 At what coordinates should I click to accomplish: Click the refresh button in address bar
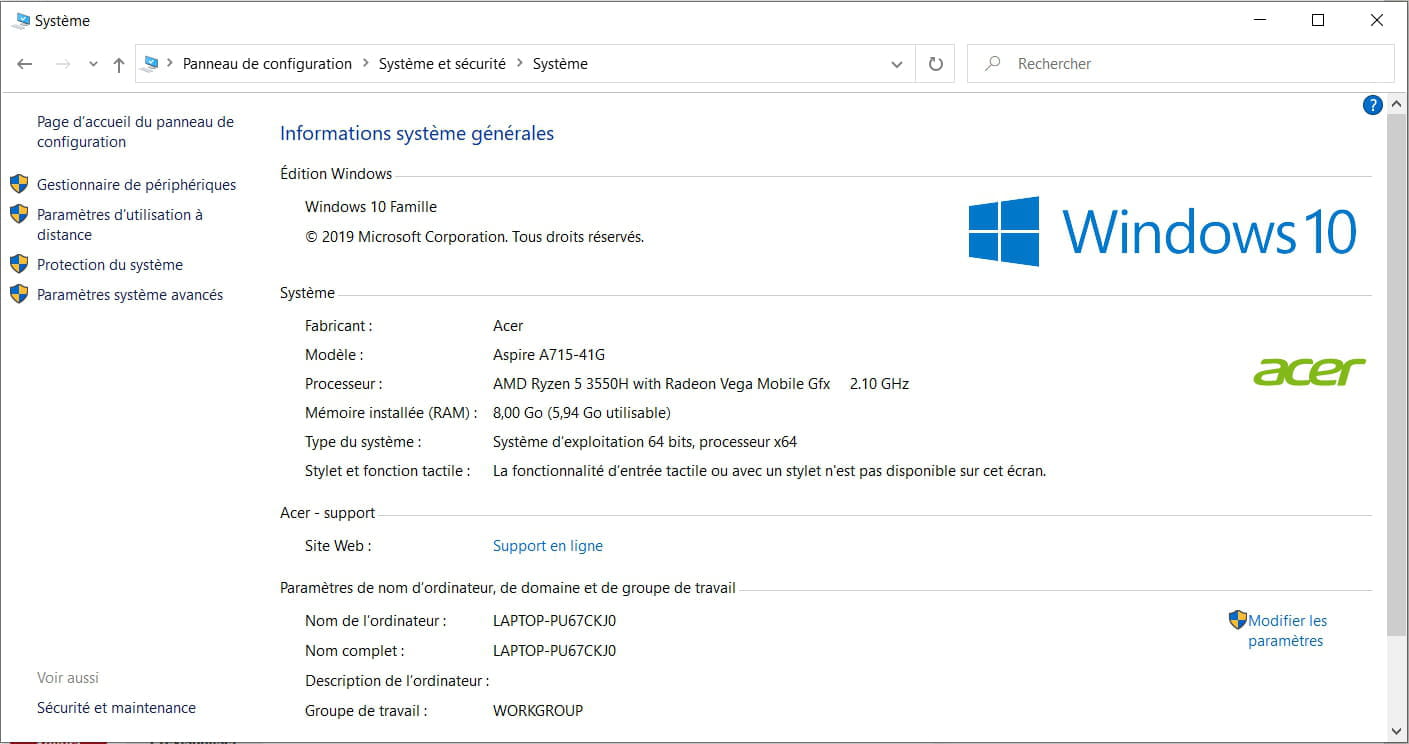coord(935,64)
